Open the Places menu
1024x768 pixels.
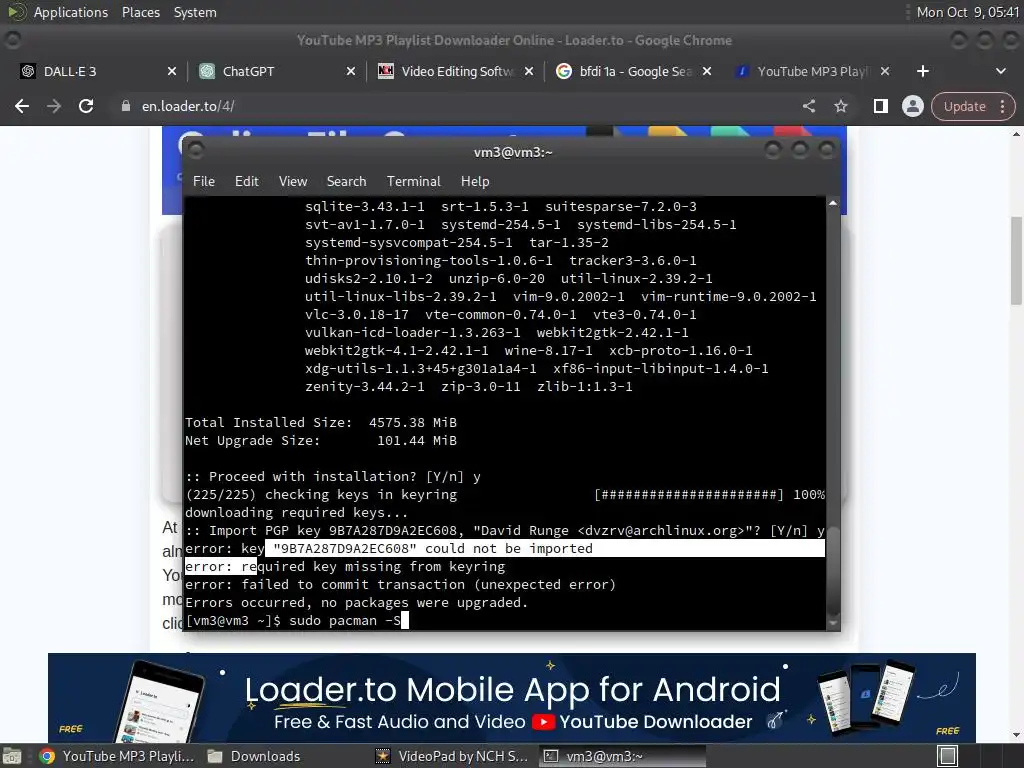tap(140, 12)
